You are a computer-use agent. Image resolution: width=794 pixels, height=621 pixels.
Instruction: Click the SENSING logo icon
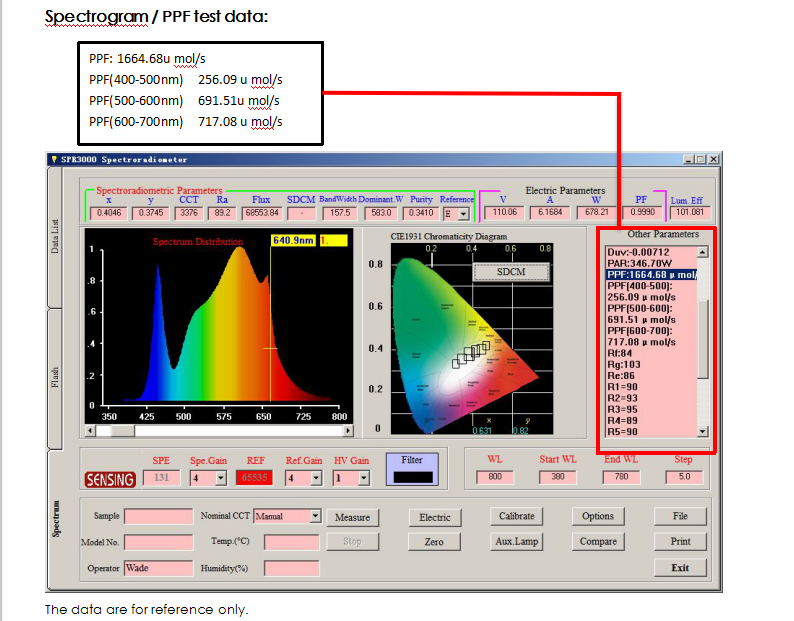pos(110,479)
